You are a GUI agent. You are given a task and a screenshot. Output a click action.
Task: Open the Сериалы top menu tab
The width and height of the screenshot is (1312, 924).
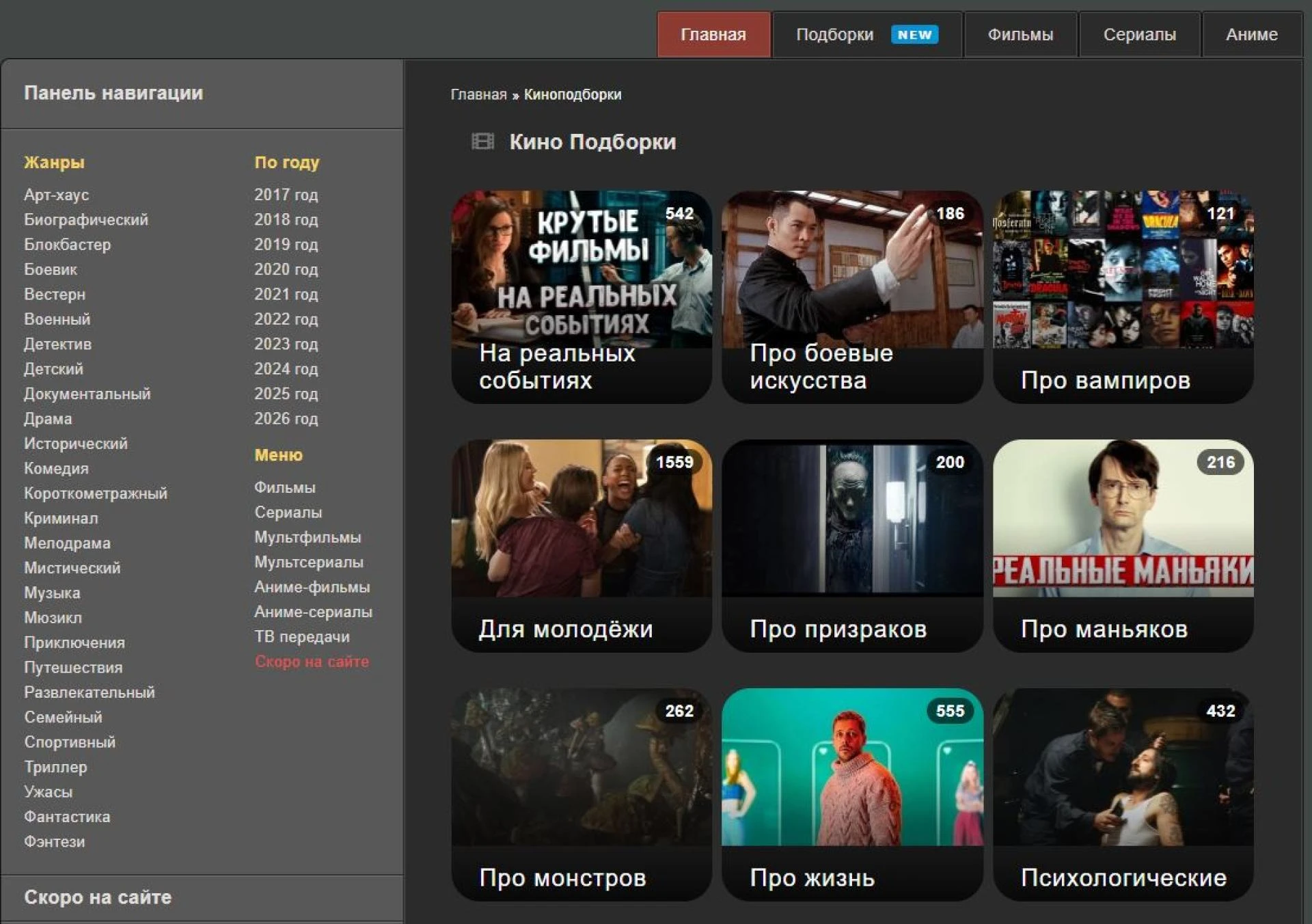pos(1139,35)
